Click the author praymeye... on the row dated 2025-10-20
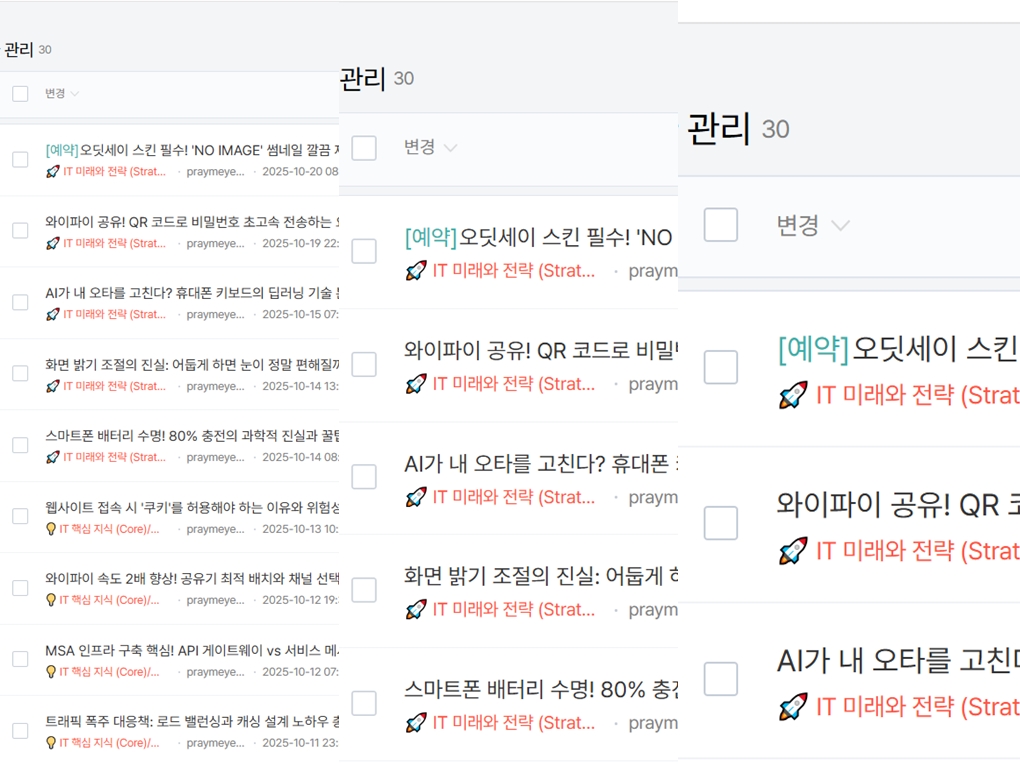This screenshot has width=1020, height=764. tap(215, 172)
